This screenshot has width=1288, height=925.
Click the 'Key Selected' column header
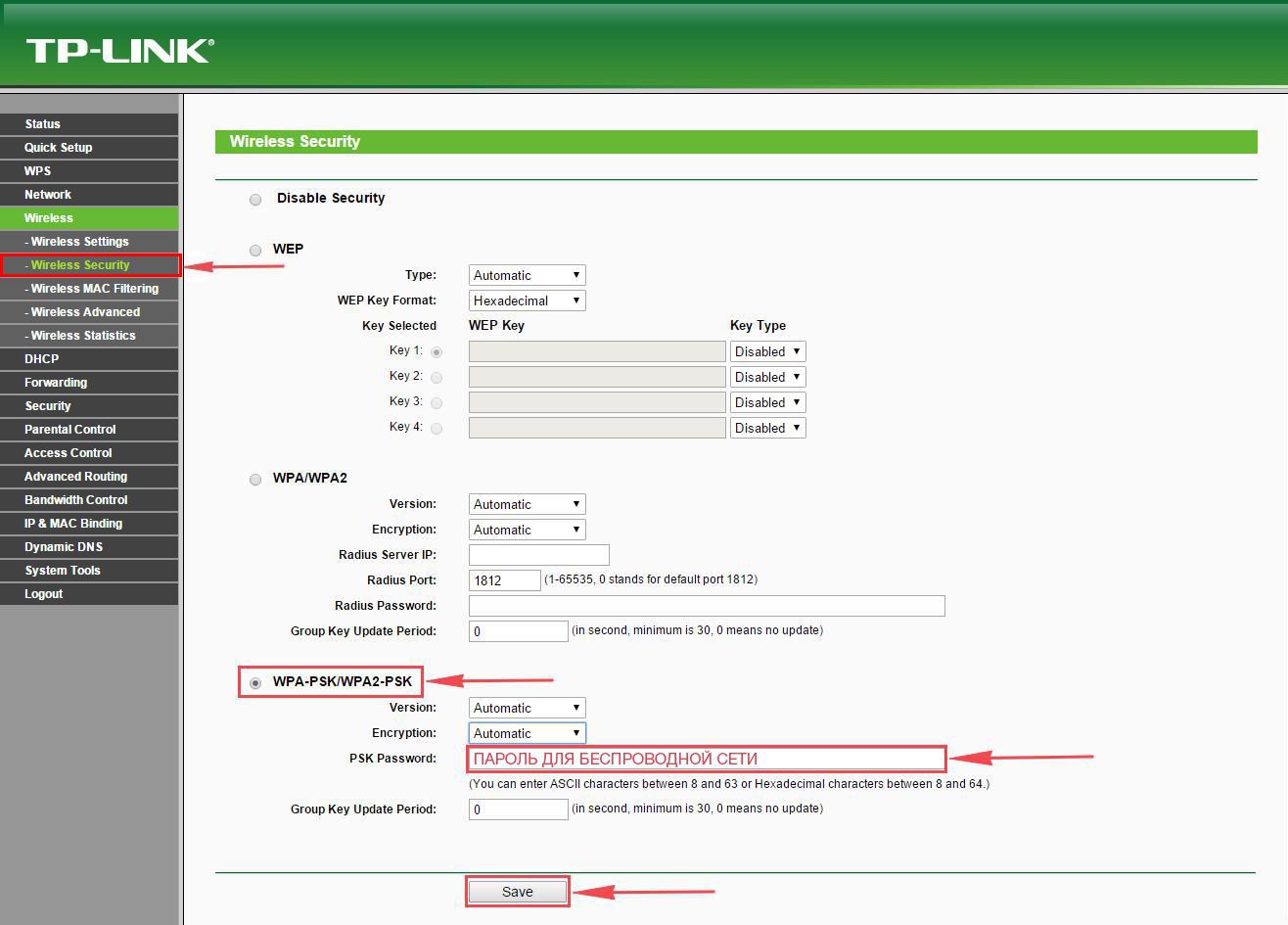point(399,326)
